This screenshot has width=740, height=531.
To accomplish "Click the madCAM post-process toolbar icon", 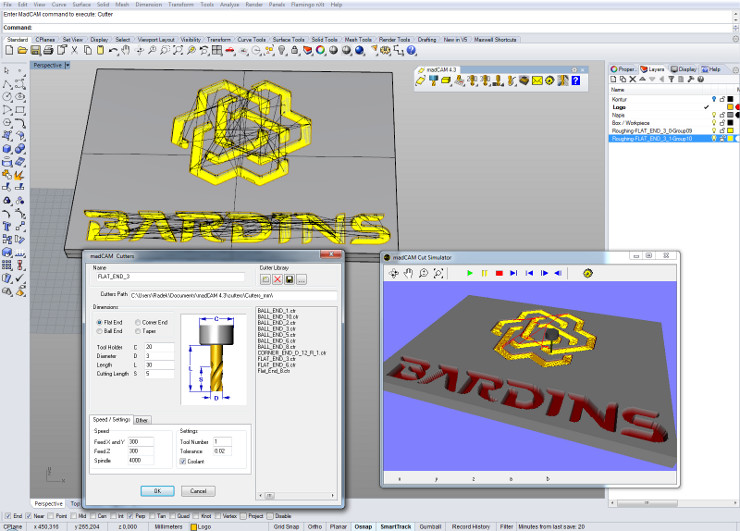I will click(563, 81).
